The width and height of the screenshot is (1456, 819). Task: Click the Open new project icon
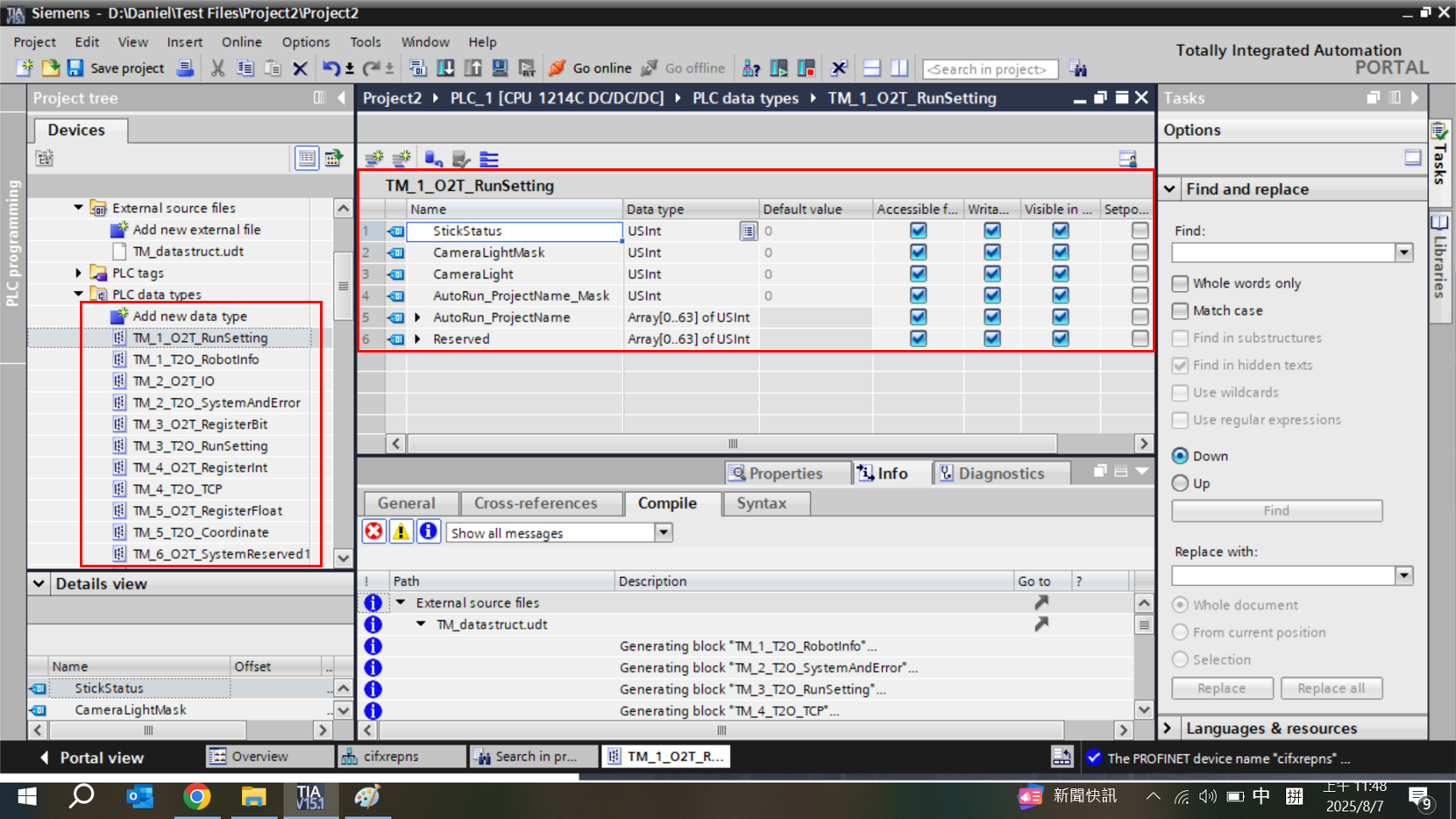pyautogui.click(x=50, y=68)
